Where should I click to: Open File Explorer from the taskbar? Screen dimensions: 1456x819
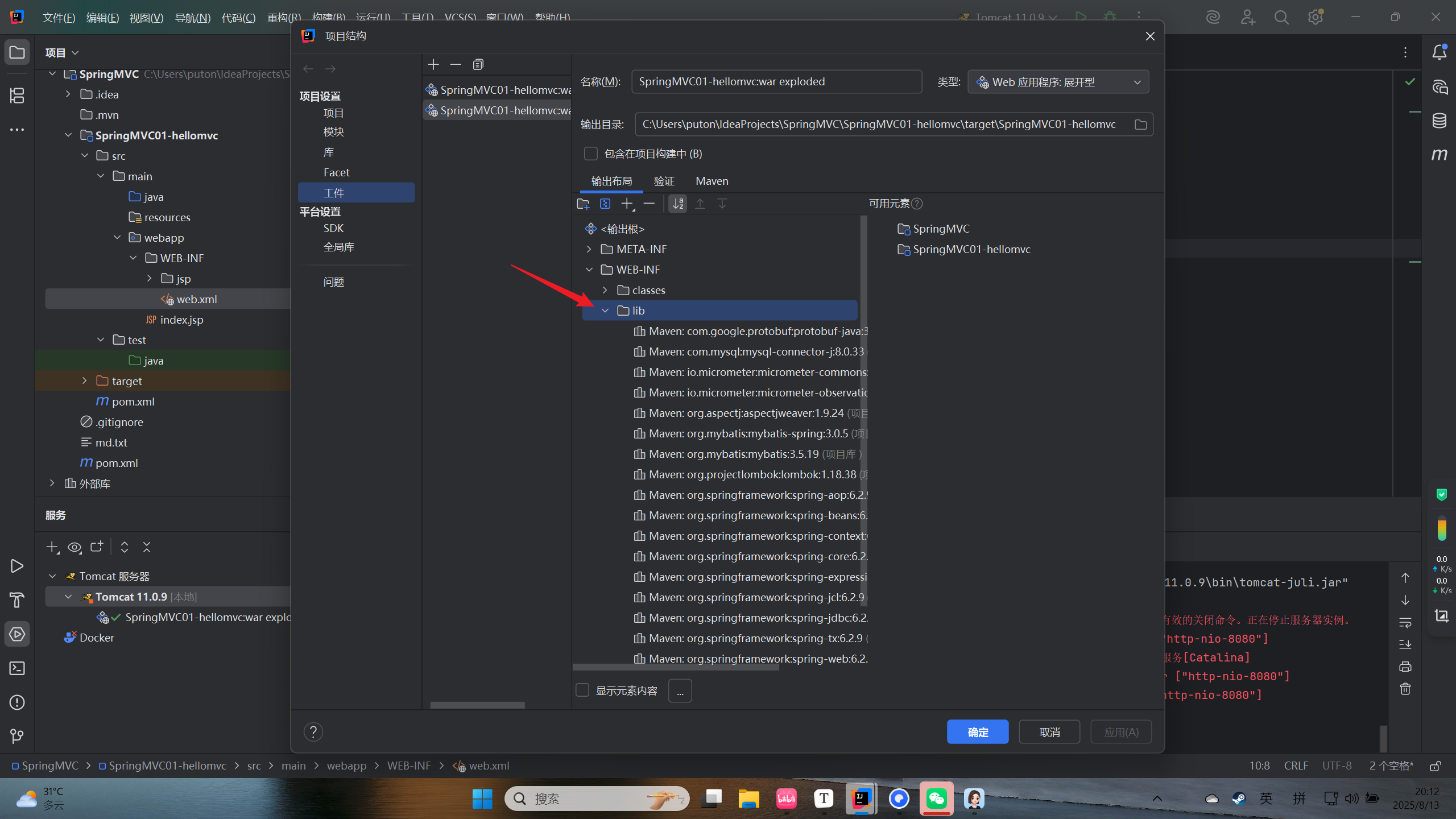point(748,799)
